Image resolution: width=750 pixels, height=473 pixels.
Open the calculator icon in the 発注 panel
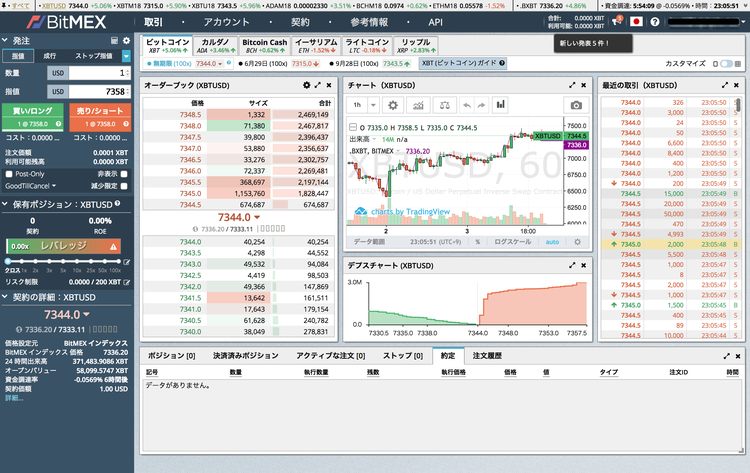click(x=114, y=41)
